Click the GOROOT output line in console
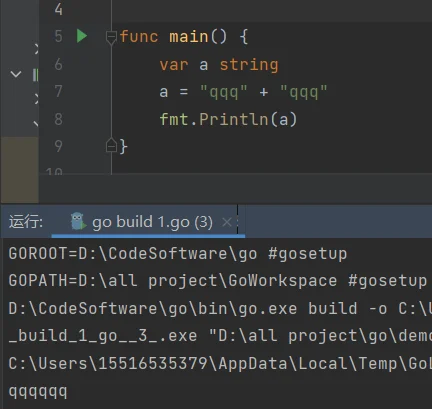Viewport: 432px width, 409px height. [x=178, y=254]
